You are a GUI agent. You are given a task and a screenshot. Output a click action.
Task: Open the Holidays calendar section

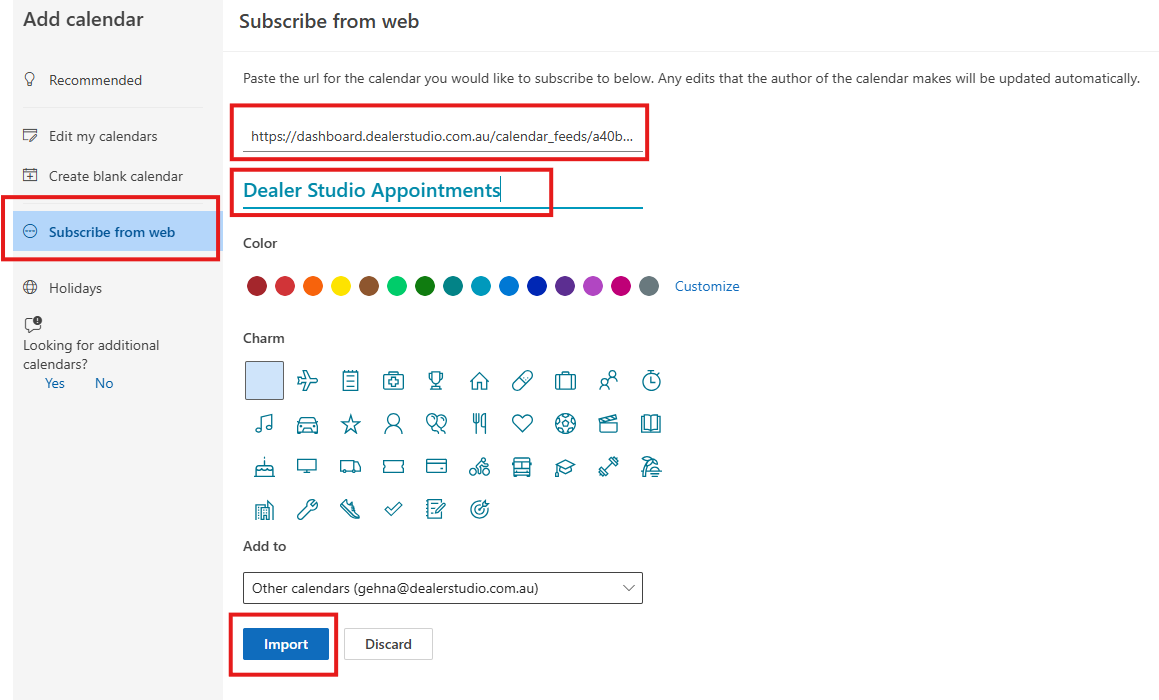click(x=75, y=288)
